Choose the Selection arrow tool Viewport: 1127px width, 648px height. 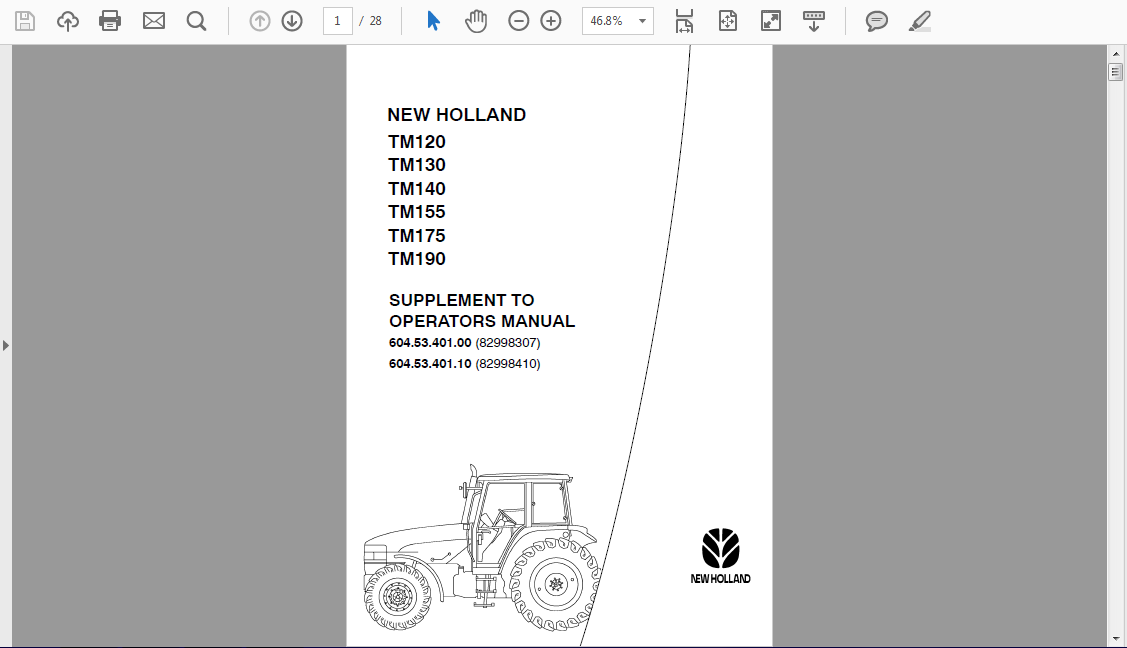tap(433, 21)
